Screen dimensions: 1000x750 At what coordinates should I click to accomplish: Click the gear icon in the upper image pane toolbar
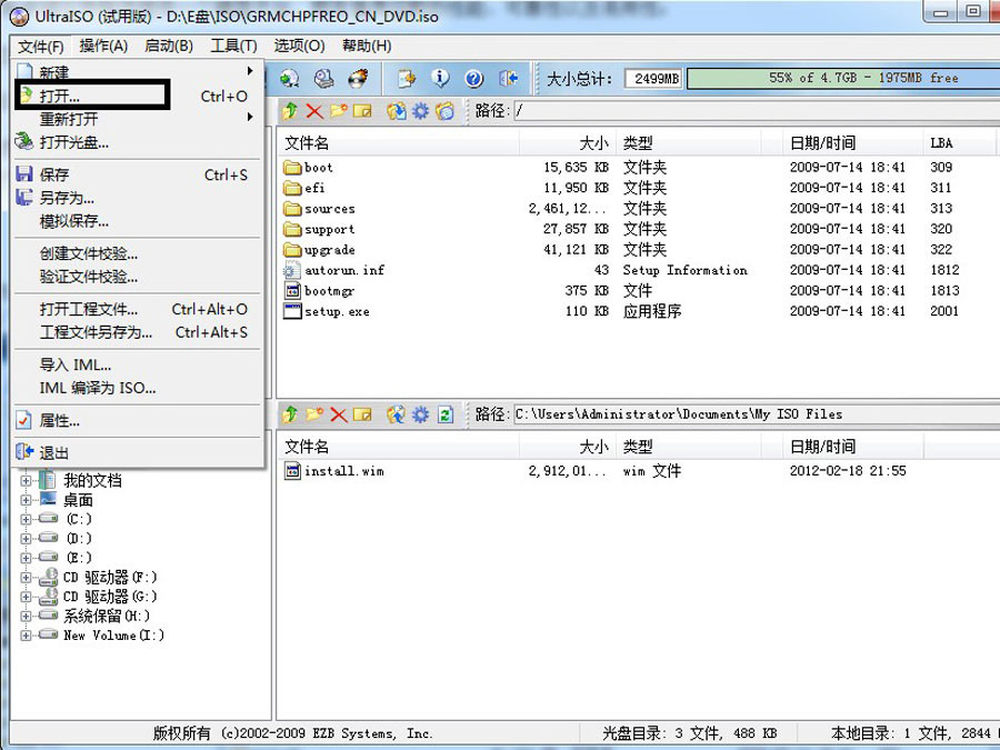click(420, 111)
